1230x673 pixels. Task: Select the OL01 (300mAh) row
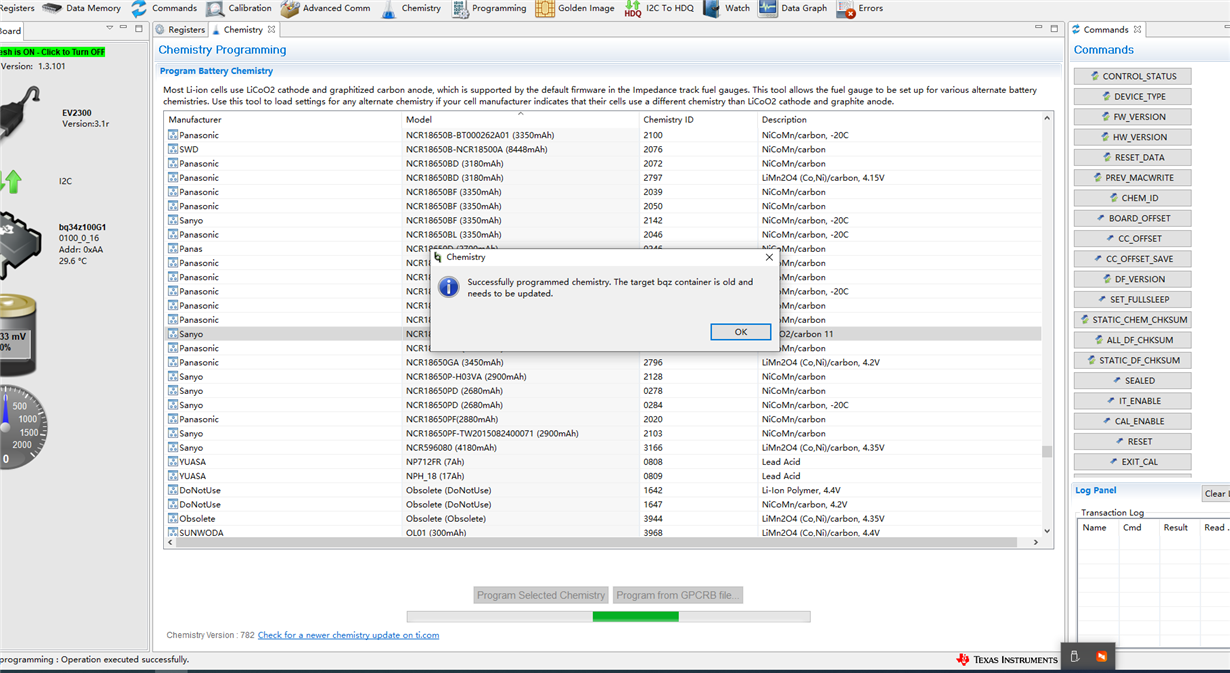(603, 533)
